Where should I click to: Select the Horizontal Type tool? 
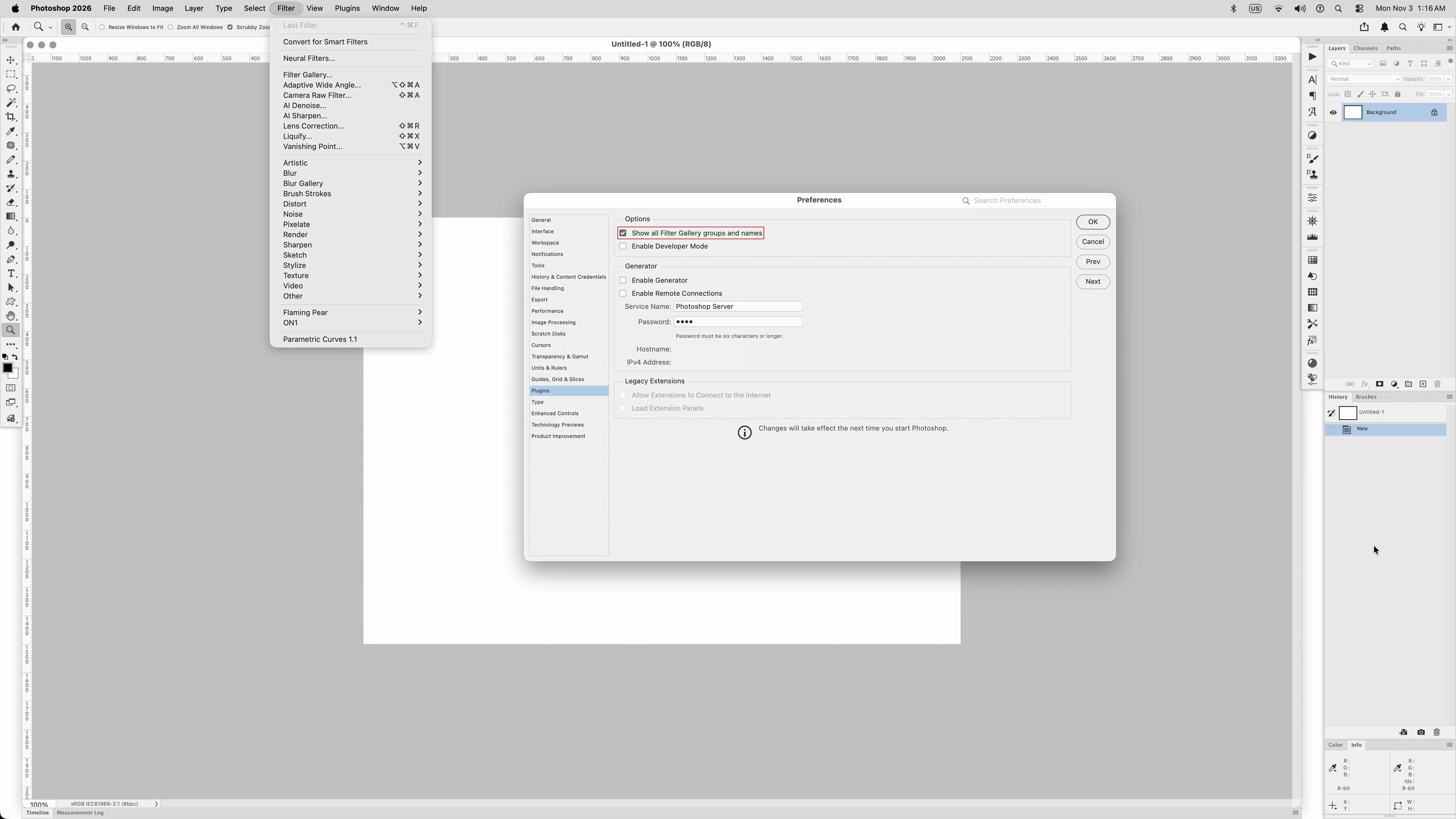point(11,274)
